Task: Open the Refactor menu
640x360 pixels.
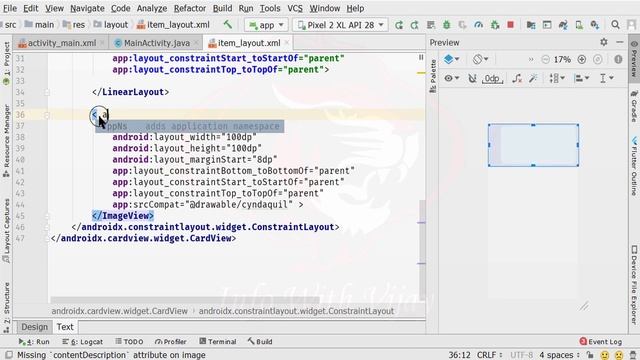Action: point(190,8)
